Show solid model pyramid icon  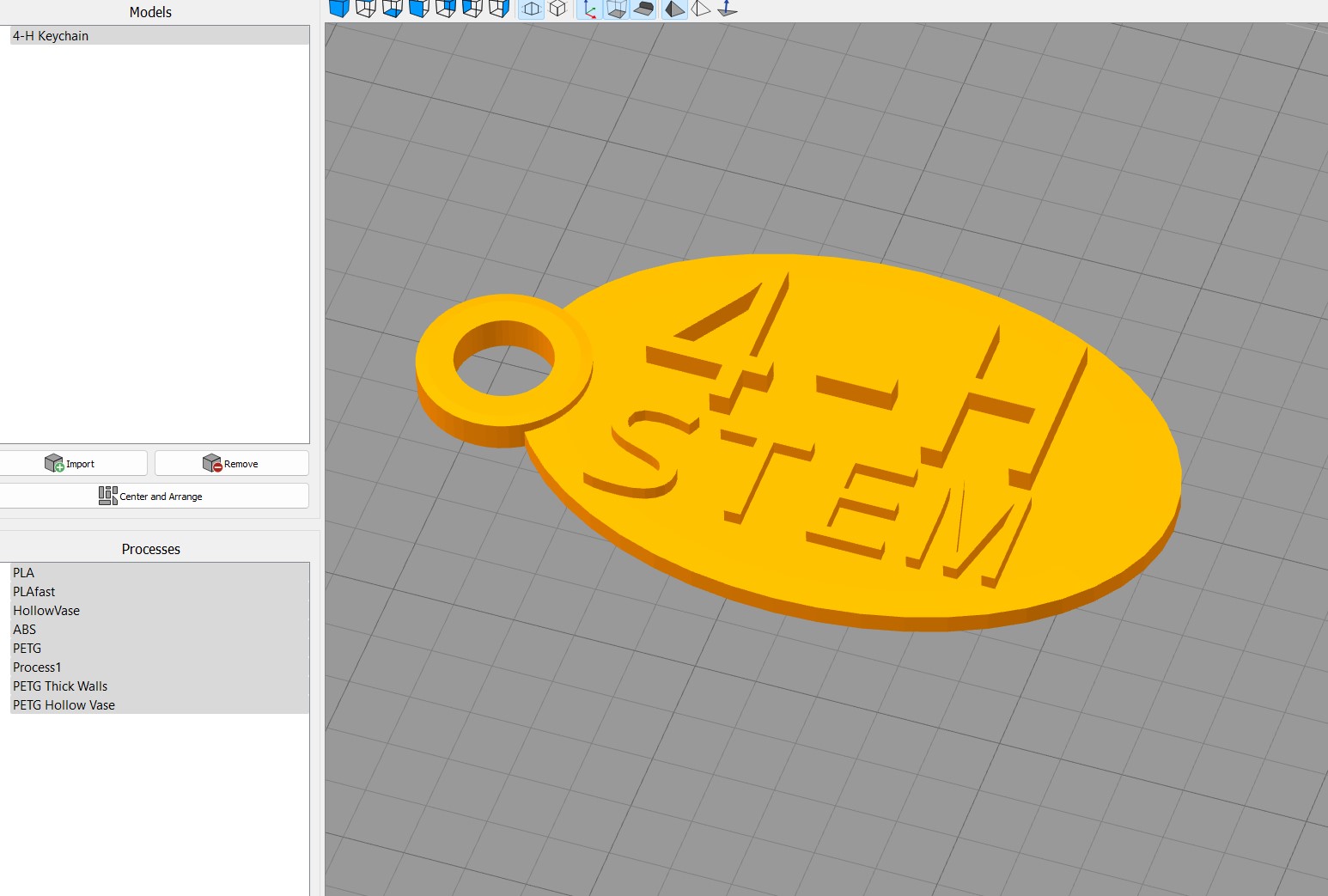click(675, 9)
